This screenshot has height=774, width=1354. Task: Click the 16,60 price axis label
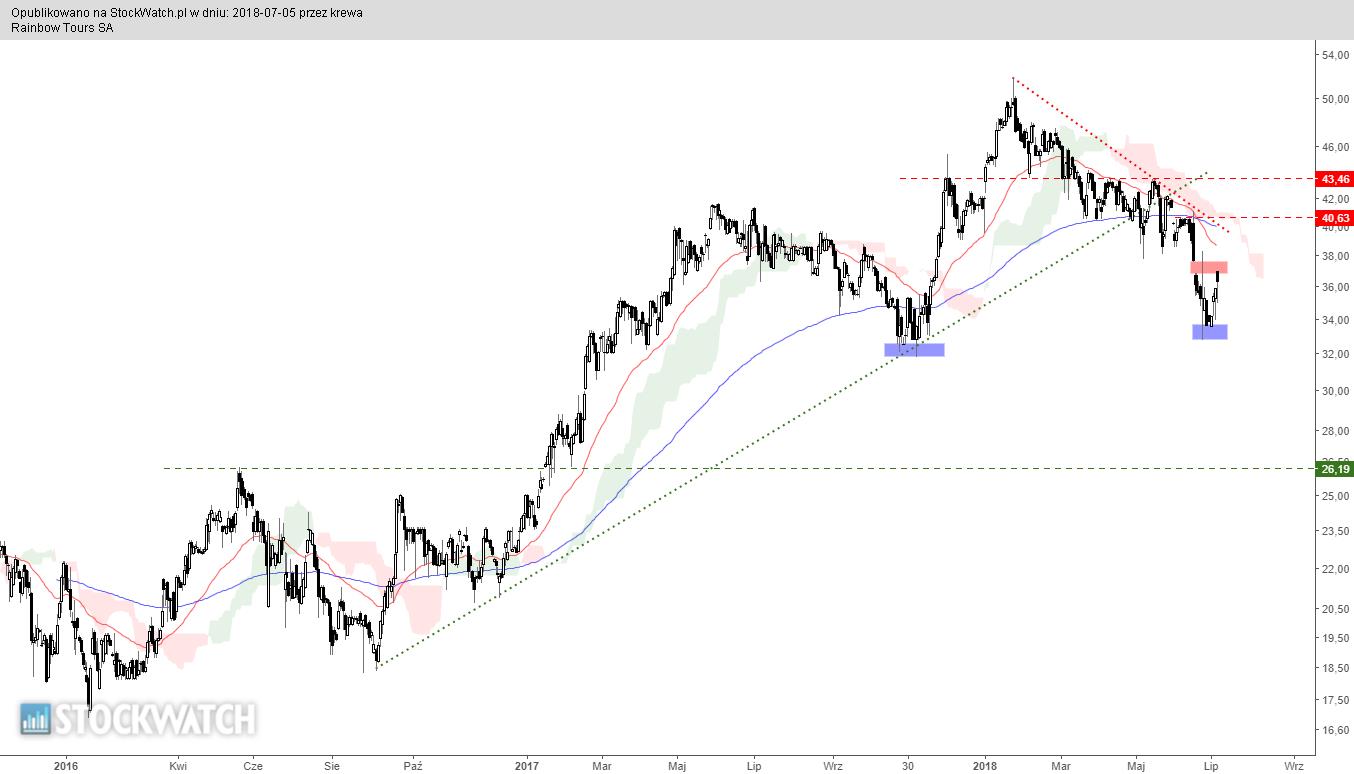point(1336,730)
